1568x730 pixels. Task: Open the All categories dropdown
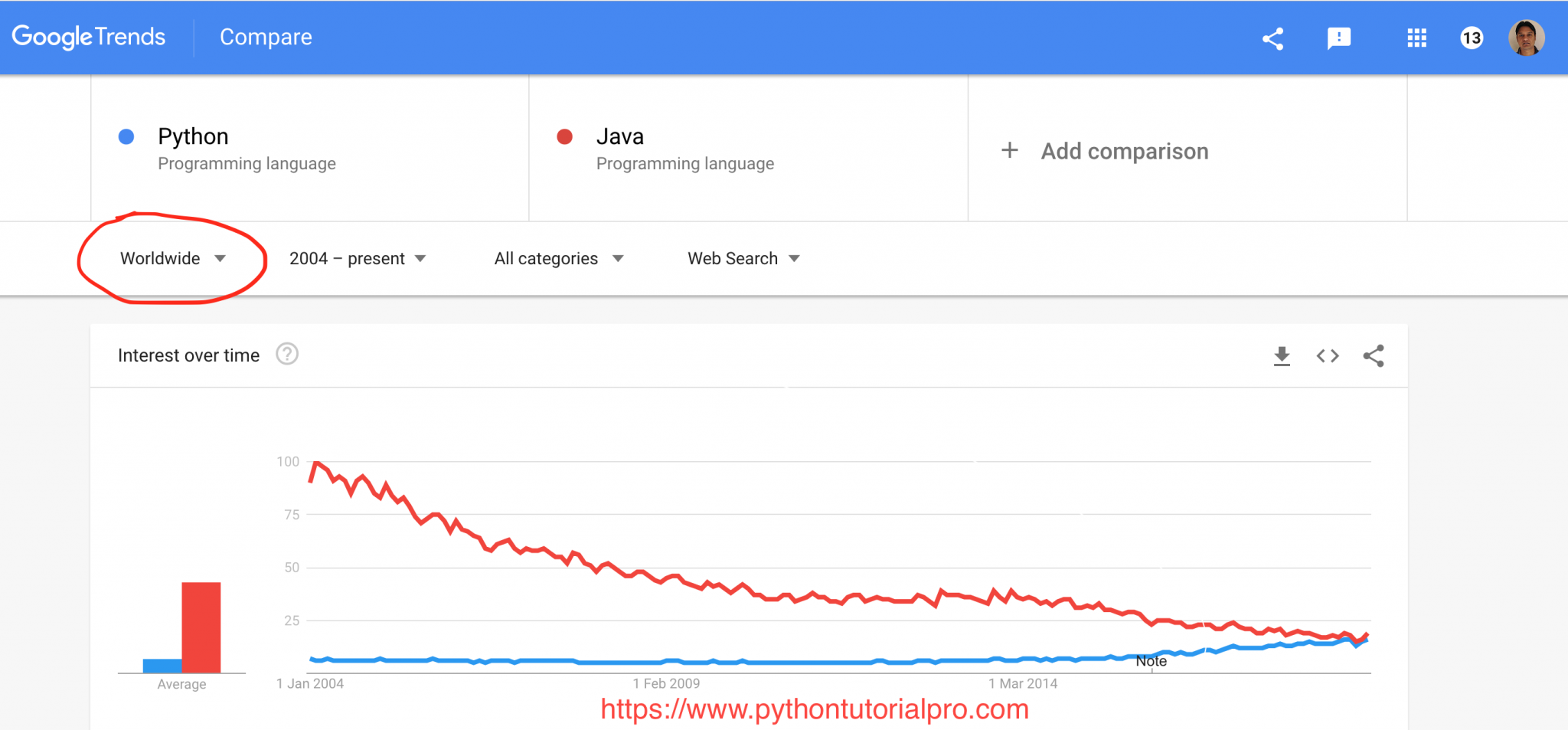[x=558, y=258]
